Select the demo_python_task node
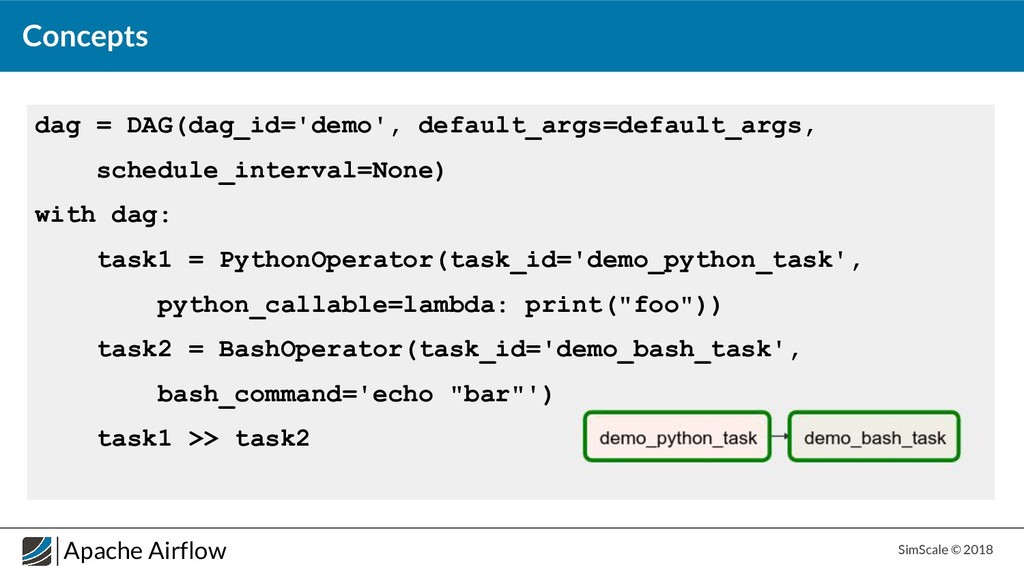The image size is (1024, 576). [x=677, y=437]
